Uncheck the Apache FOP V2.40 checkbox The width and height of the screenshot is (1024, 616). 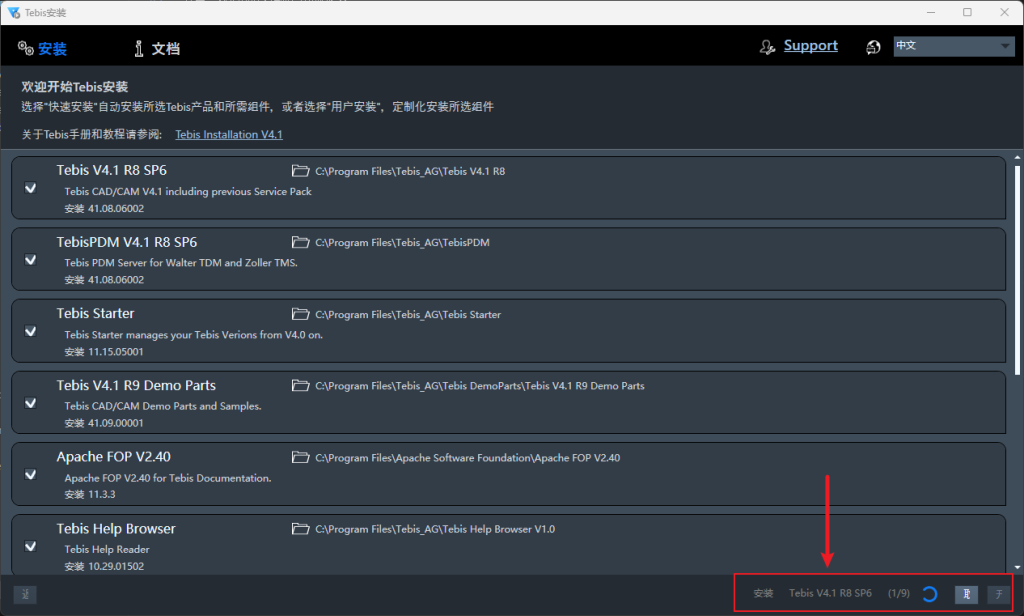click(x=30, y=474)
